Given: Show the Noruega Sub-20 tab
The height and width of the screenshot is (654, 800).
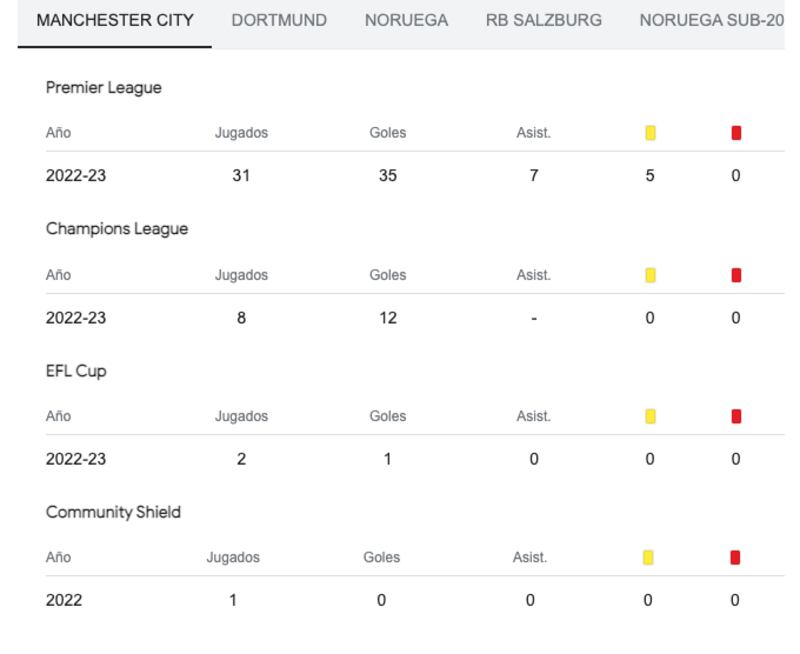Looking at the screenshot, I should pos(711,20).
